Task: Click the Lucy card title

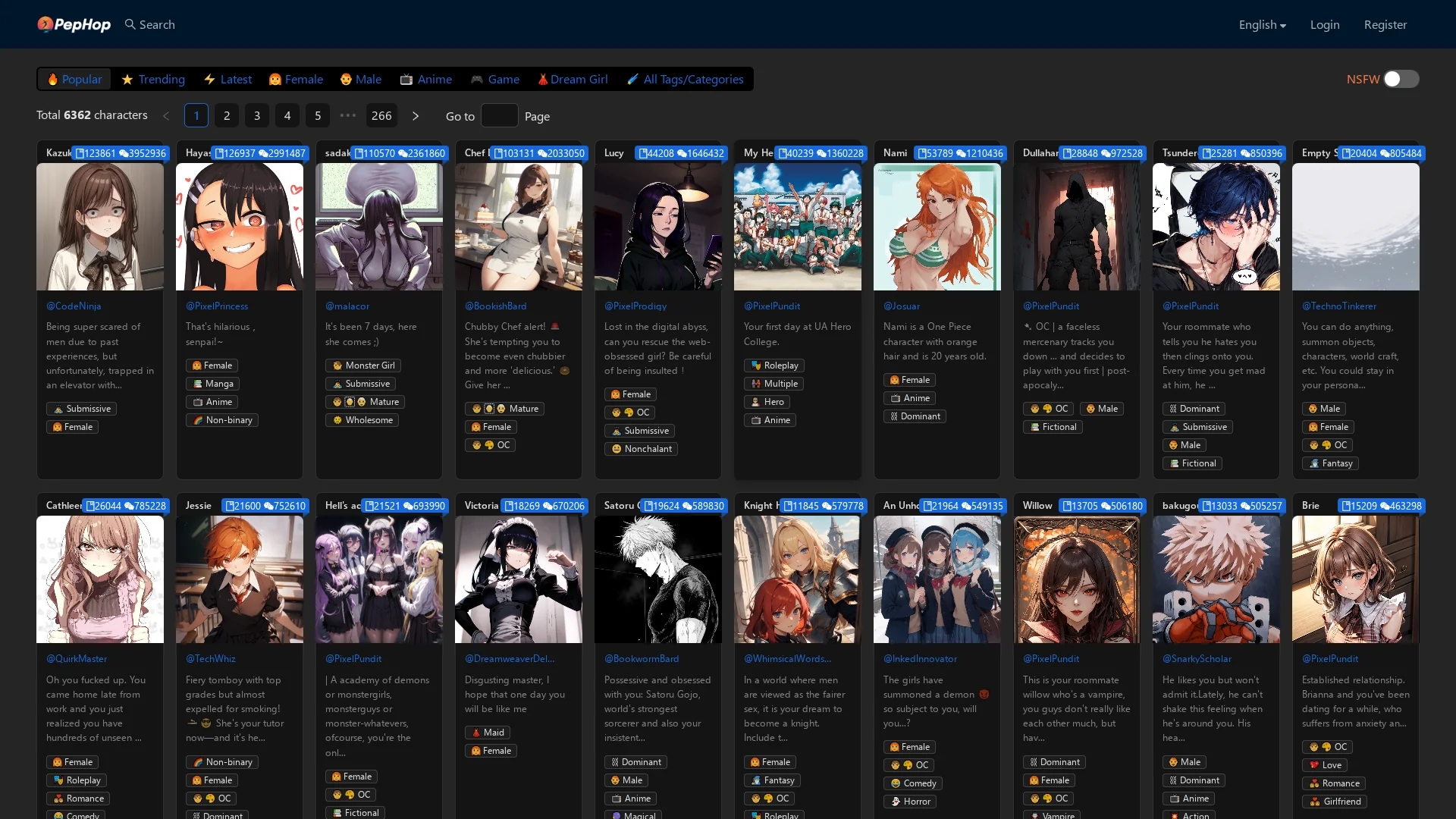Action: pyautogui.click(x=614, y=152)
